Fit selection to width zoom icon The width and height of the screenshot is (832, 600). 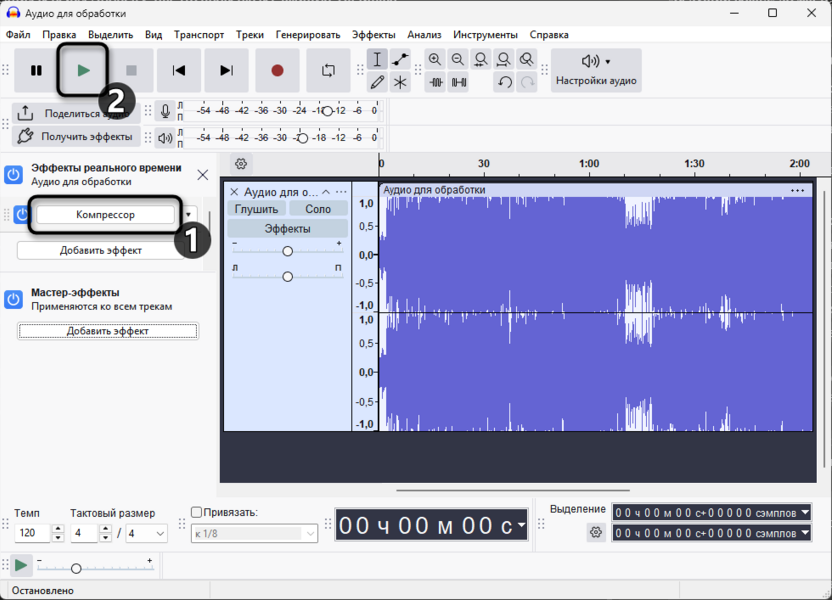coord(481,59)
